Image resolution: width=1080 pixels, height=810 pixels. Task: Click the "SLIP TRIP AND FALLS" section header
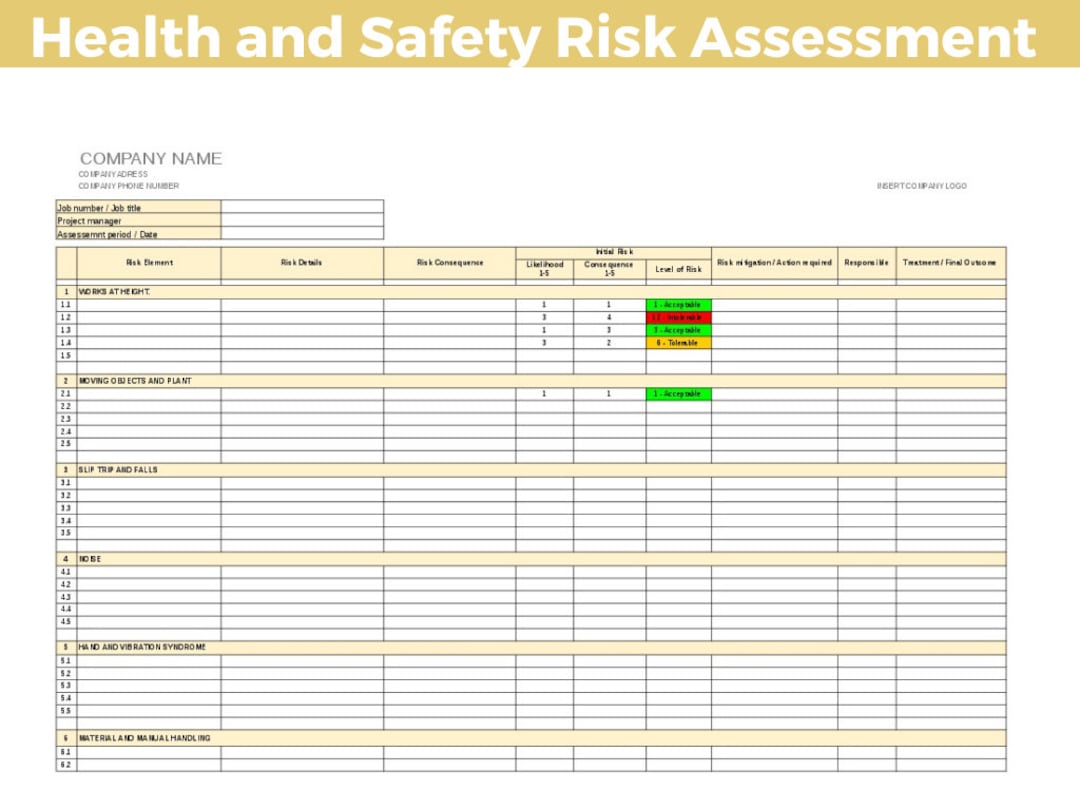120,469
